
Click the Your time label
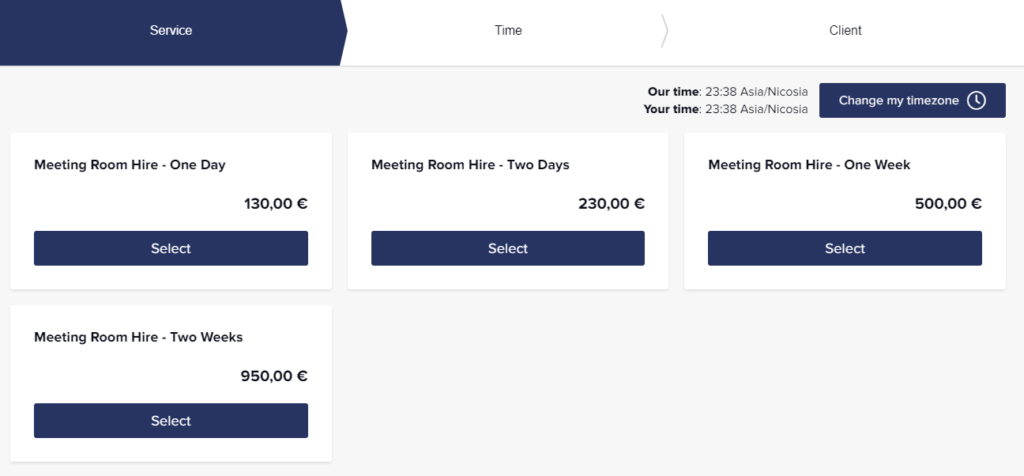671,109
